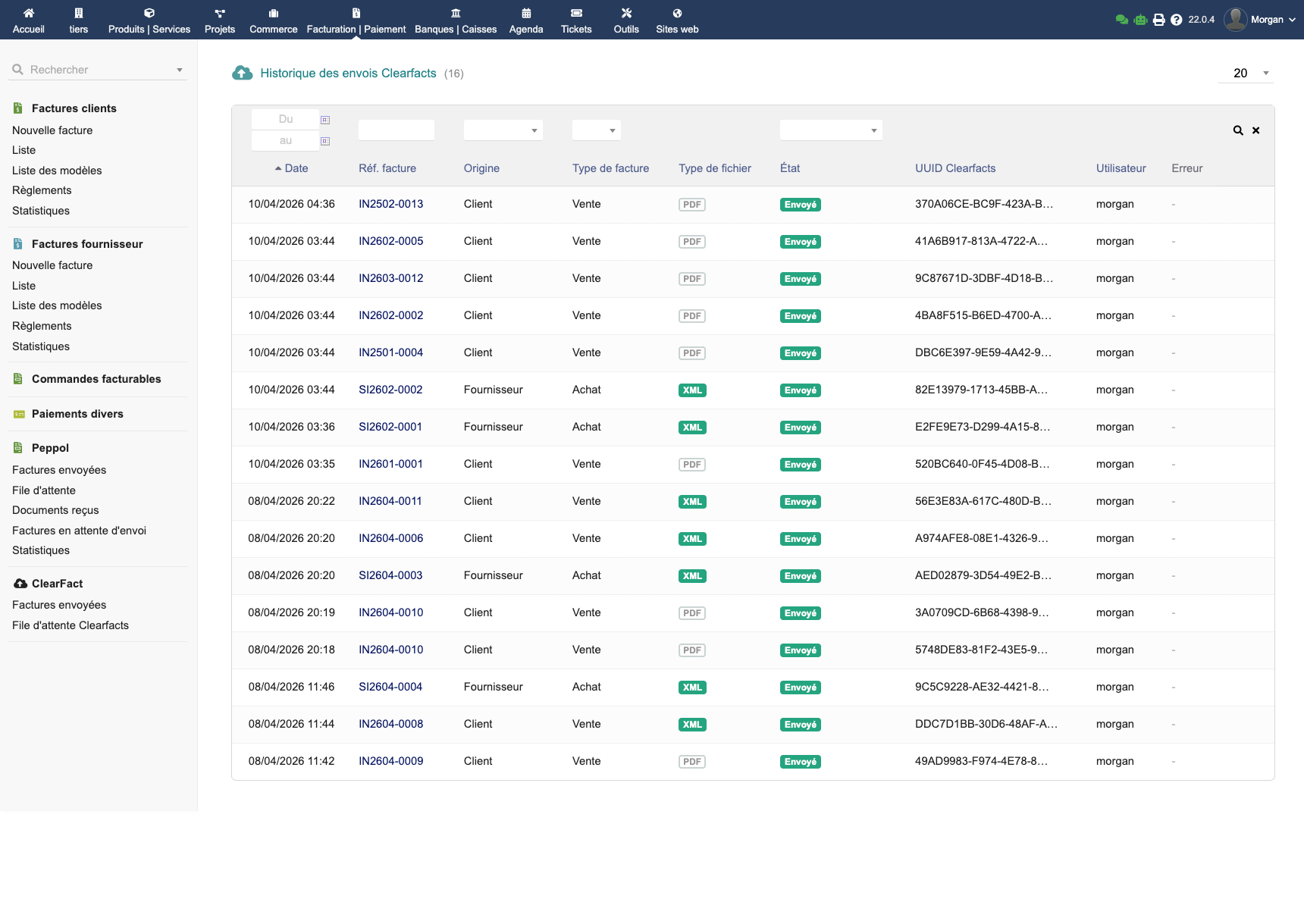Change the rows-per-page dropdown showing 20

click(x=1246, y=74)
